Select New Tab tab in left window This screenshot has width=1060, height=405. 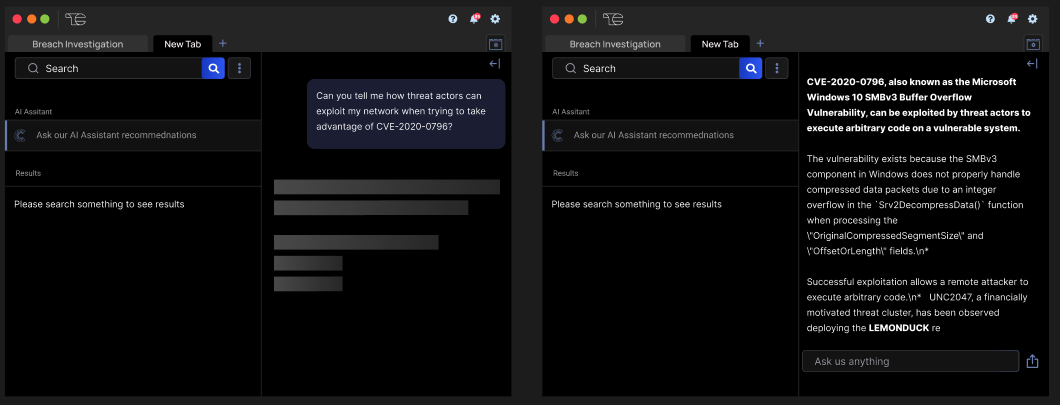coord(183,44)
